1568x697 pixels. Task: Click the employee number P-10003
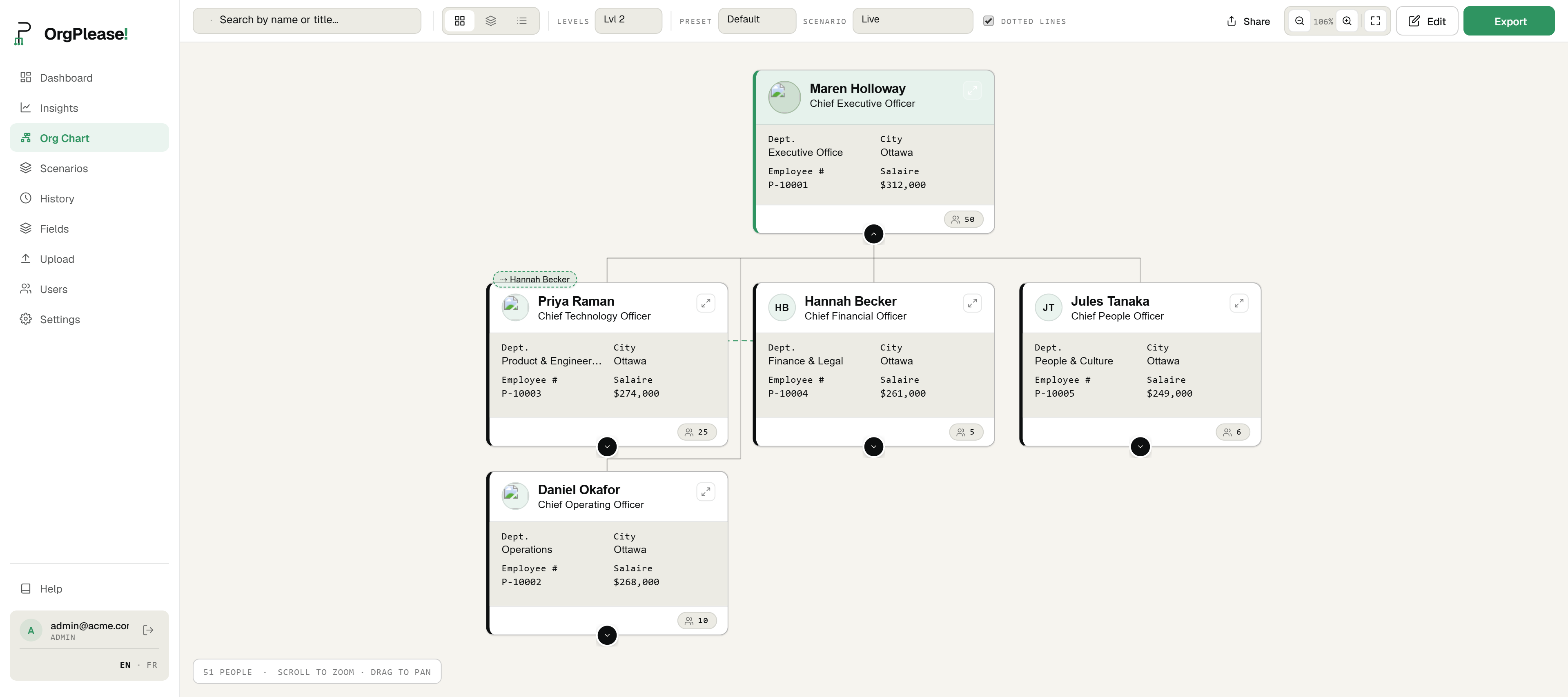tap(521, 393)
